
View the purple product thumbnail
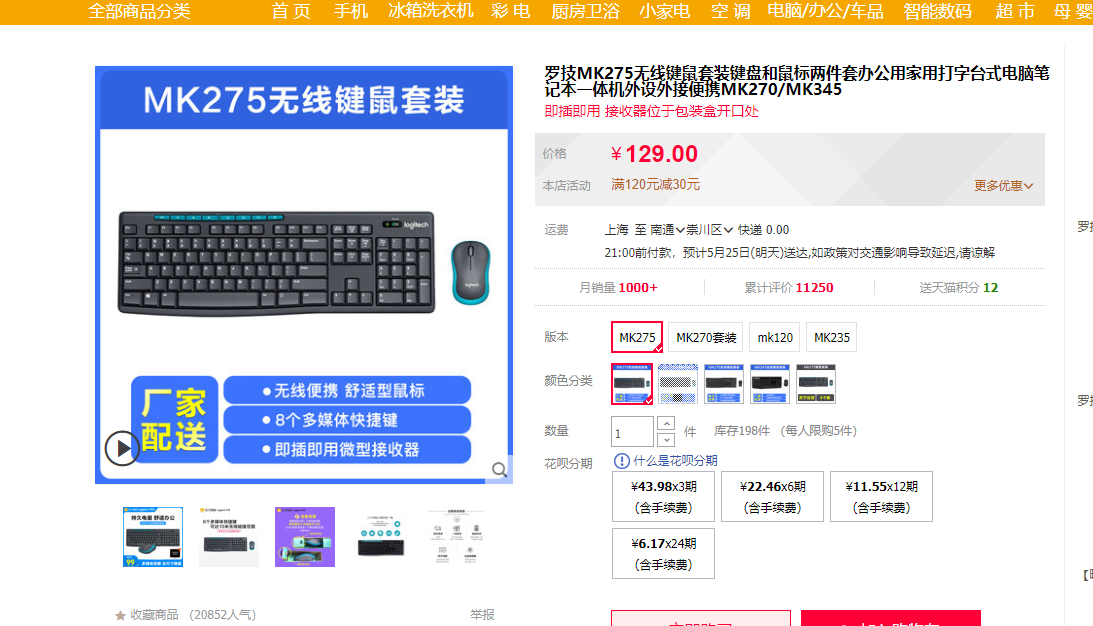pos(305,537)
